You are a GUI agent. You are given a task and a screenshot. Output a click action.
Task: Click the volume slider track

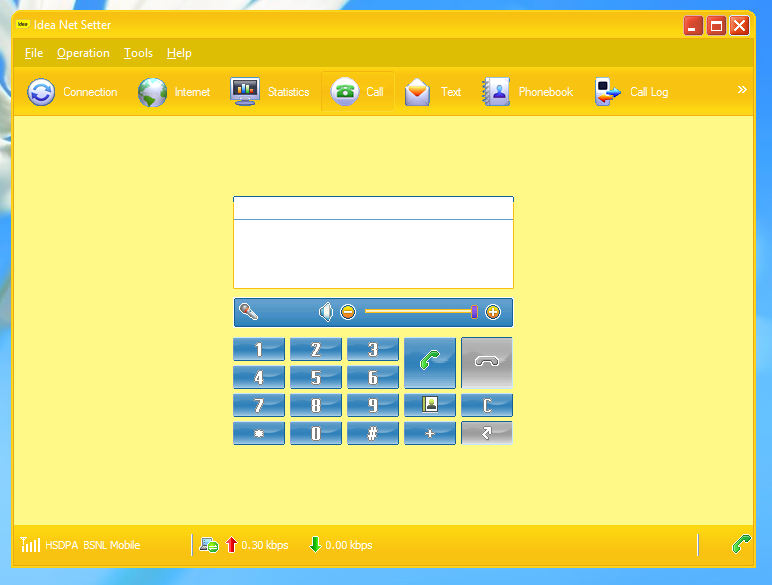click(x=418, y=311)
